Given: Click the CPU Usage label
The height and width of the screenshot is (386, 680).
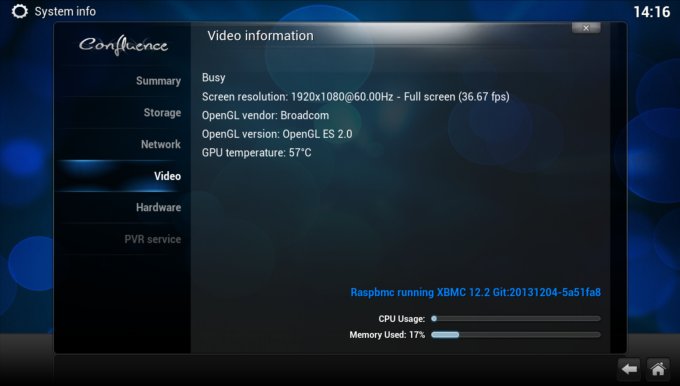Looking at the screenshot, I should [x=402, y=319].
